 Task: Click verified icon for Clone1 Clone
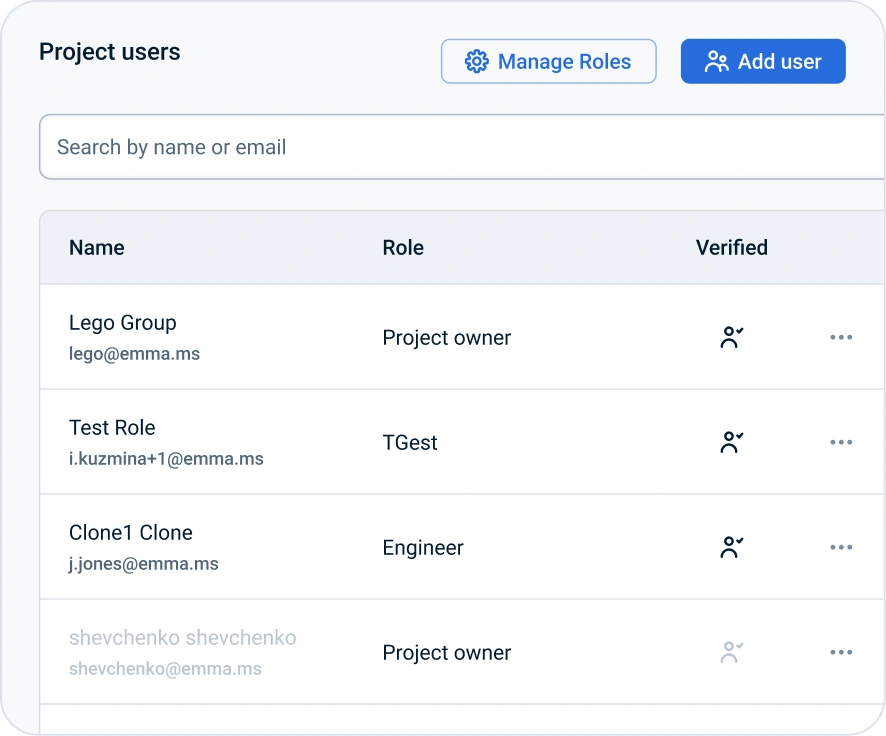732,547
